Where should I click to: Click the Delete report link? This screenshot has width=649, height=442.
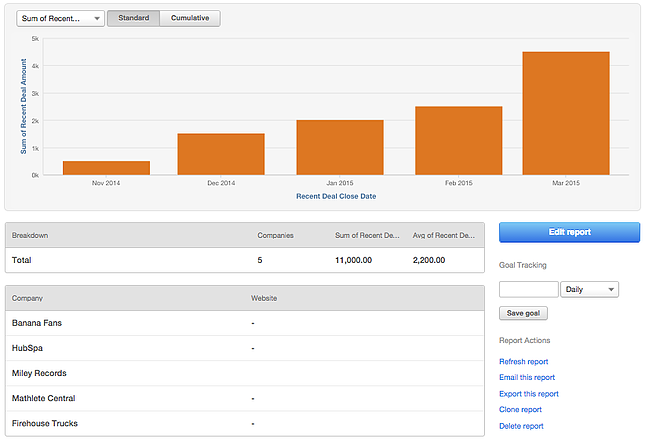point(521,425)
